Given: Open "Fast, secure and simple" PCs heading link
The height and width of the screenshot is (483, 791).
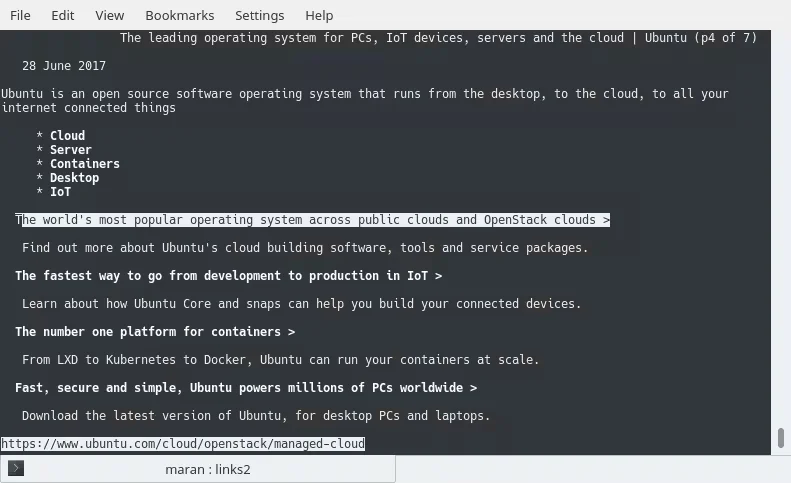Looking at the screenshot, I should tap(245, 388).
